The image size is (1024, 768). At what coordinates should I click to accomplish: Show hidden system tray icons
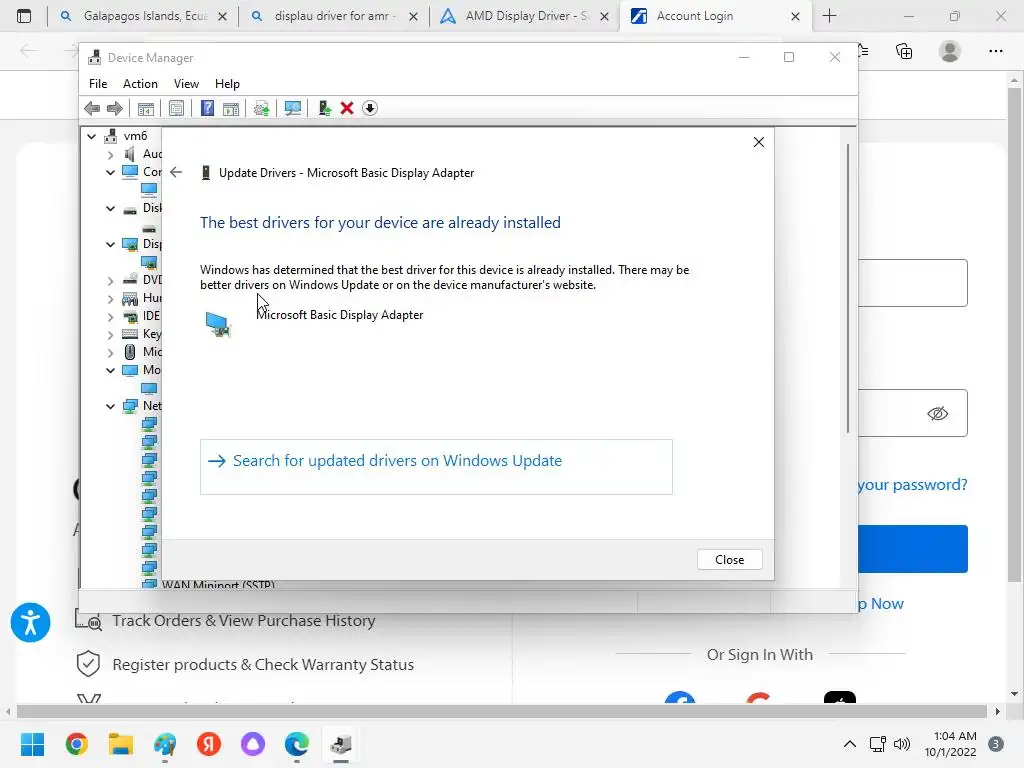(850, 744)
